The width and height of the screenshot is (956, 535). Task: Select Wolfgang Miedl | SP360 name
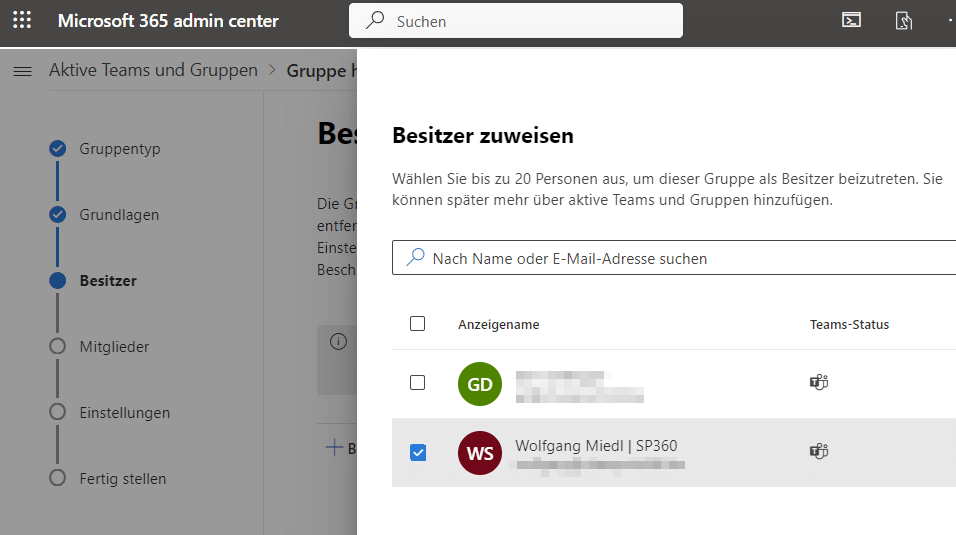(x=596, y=445)
